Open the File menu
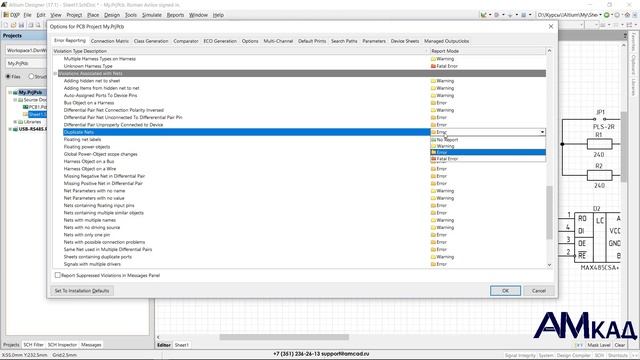Image resolution: width=640 pixels, height=360 pixels. (27, 15)
